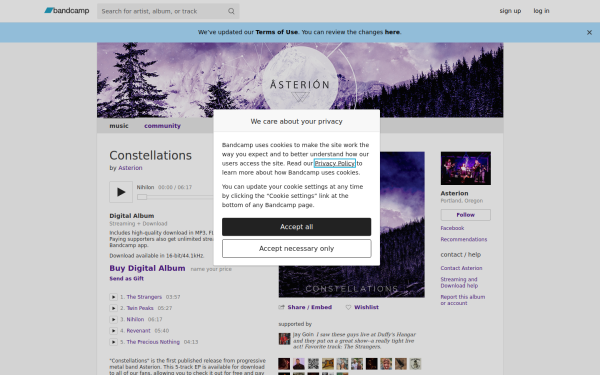Viewport: 600px width, 375px height.
Task: Follow Asterion
Action: tap(466, 215)
